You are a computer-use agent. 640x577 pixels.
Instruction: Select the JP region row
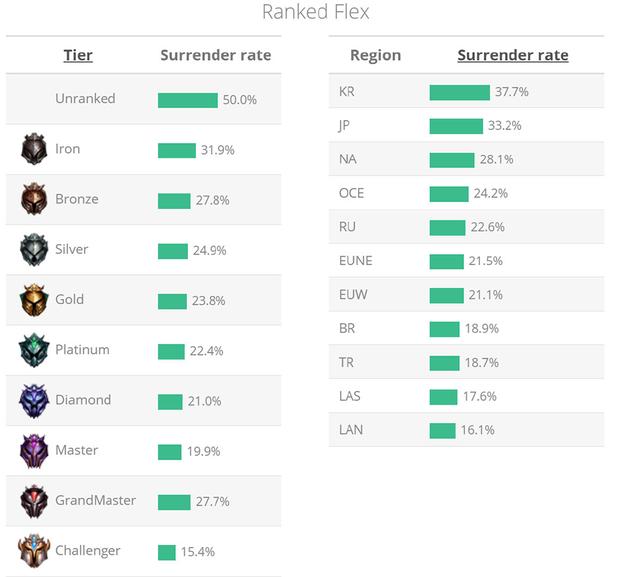point(466,126)
